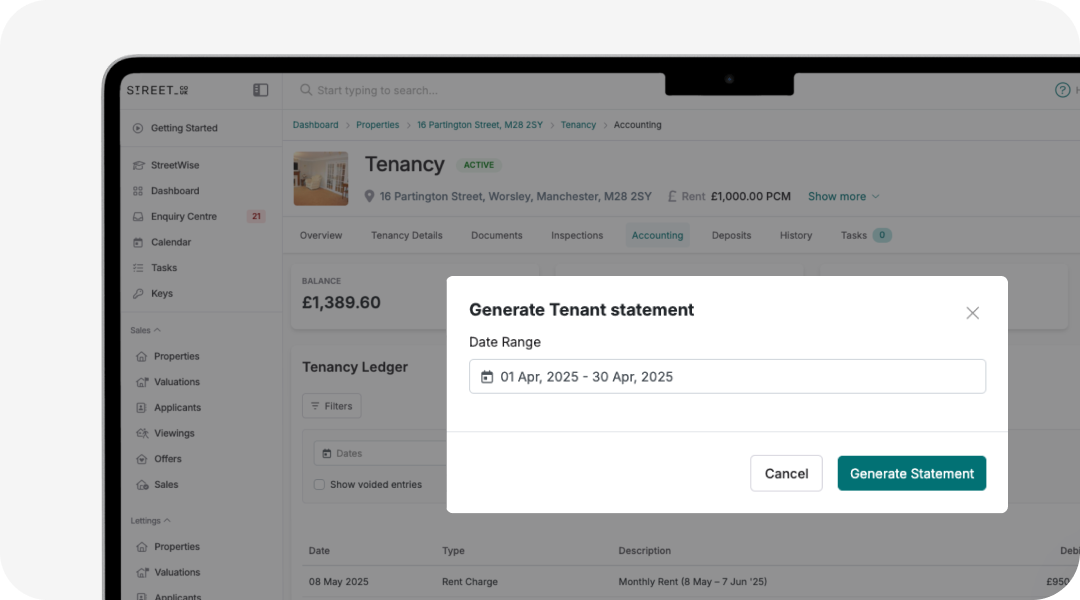1080x600 pixels.
Task: Open the Calendar from the sidebar
Action: (x=170, y=242)
